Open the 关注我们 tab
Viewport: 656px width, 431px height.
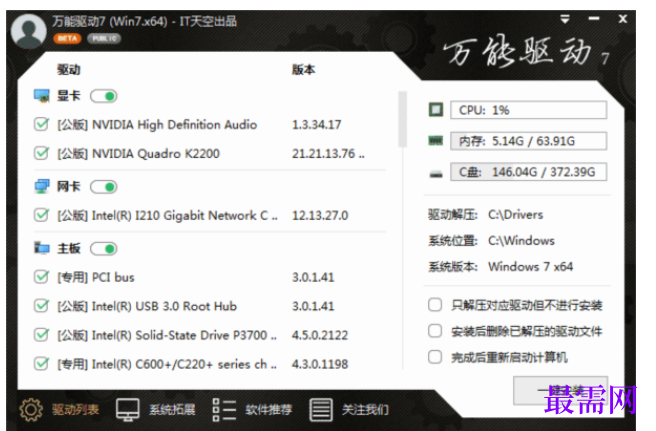pos(365,409)
